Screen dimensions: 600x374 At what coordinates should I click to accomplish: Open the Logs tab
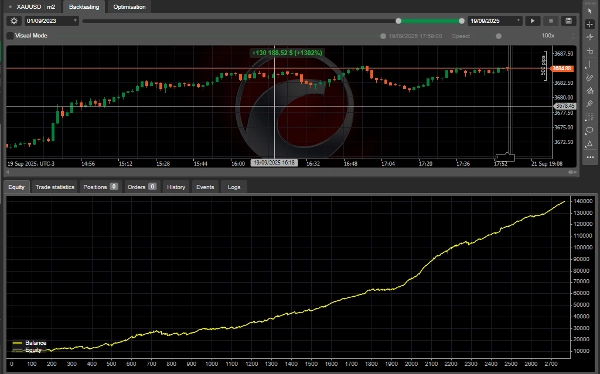click(234, 187)
